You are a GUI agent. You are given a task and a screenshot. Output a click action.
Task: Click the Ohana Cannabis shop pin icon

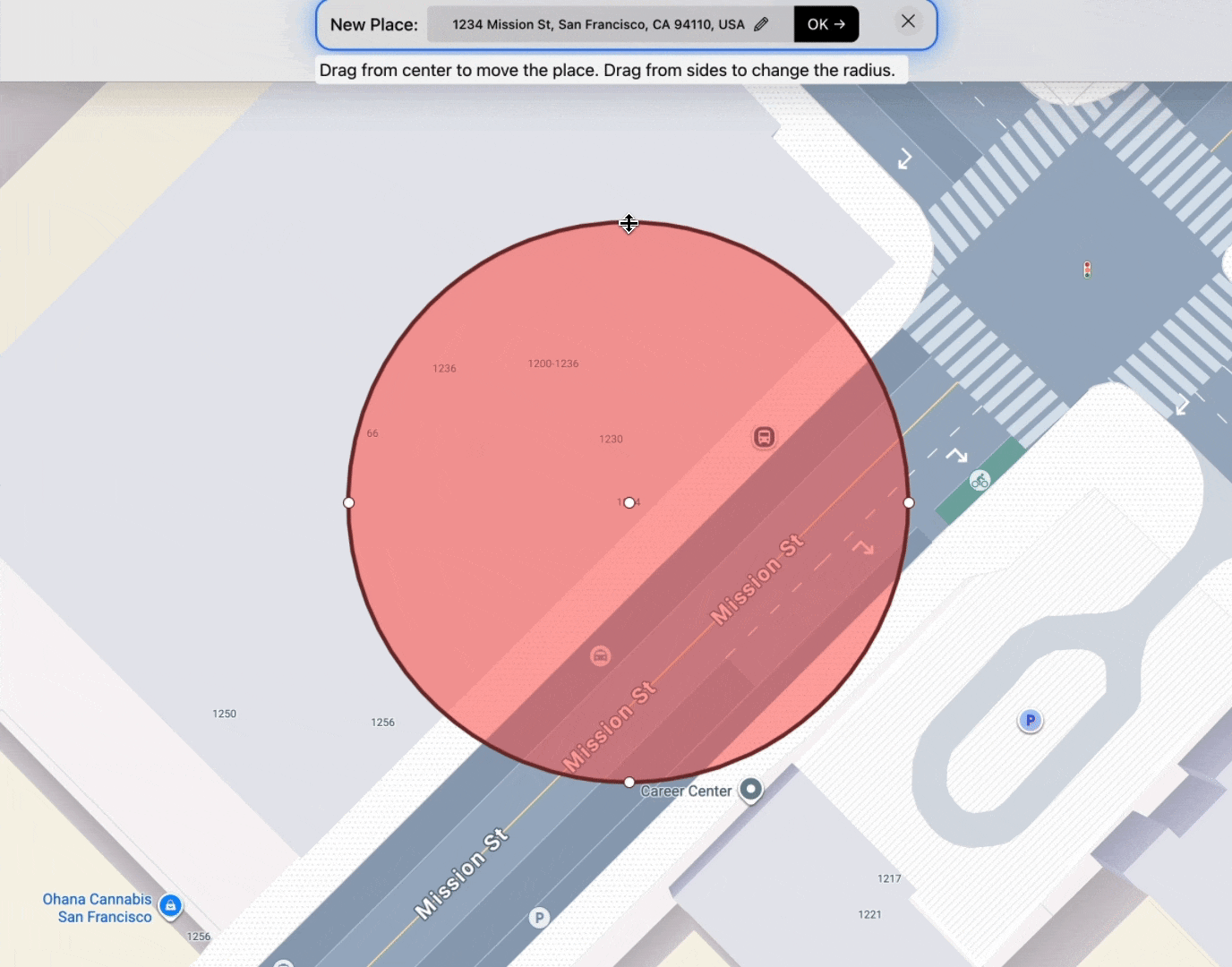pyautogui.click(x=170, y=906)
